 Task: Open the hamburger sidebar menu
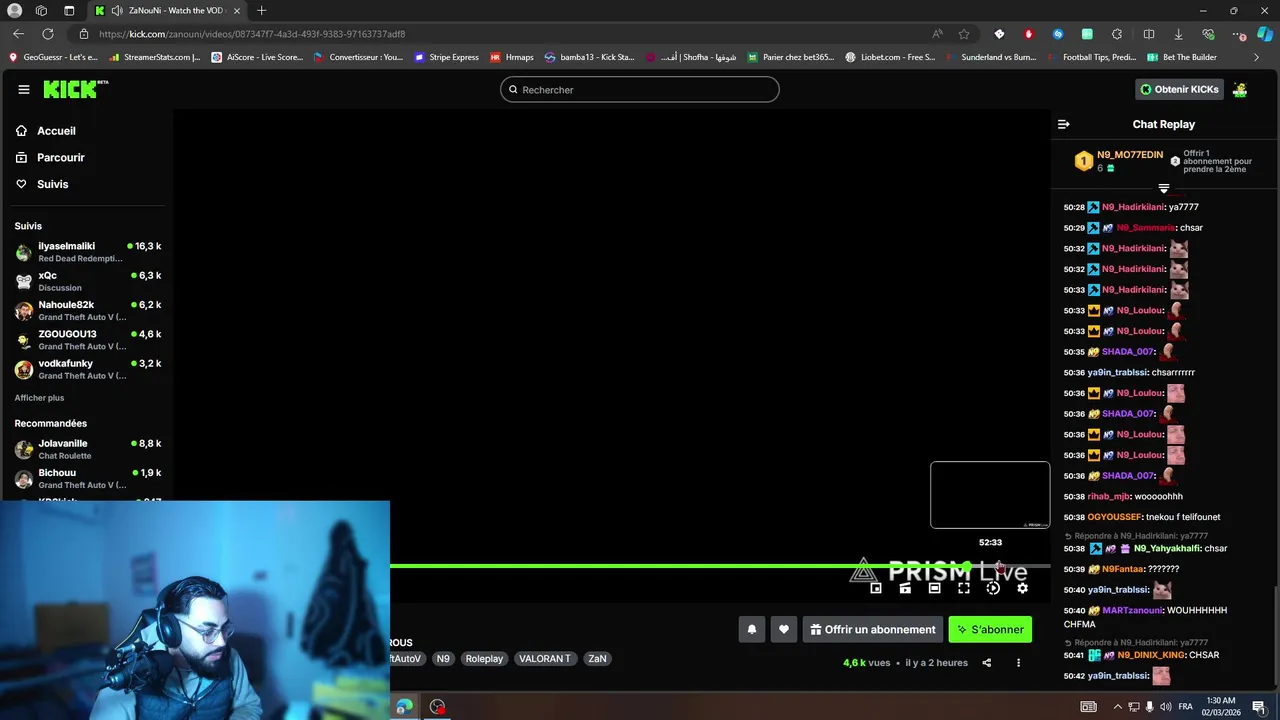[x=24, y=89]
